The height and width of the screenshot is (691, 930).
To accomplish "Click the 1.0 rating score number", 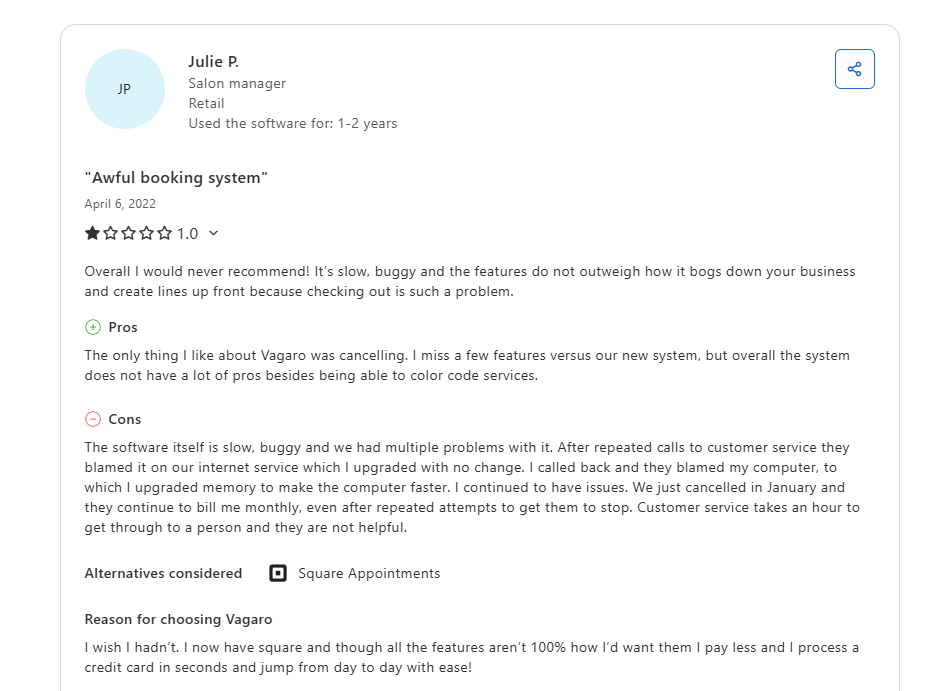I will point(187,233).
